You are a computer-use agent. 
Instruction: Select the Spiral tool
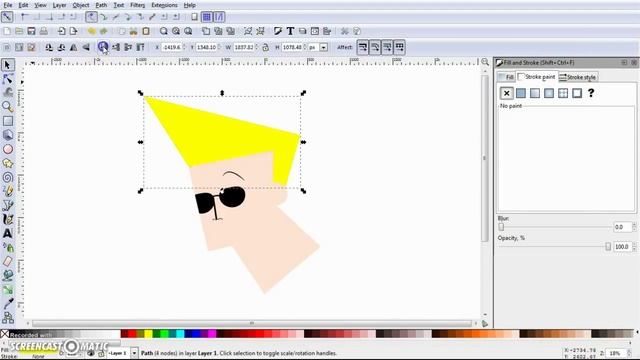click(x=8, y=177)
